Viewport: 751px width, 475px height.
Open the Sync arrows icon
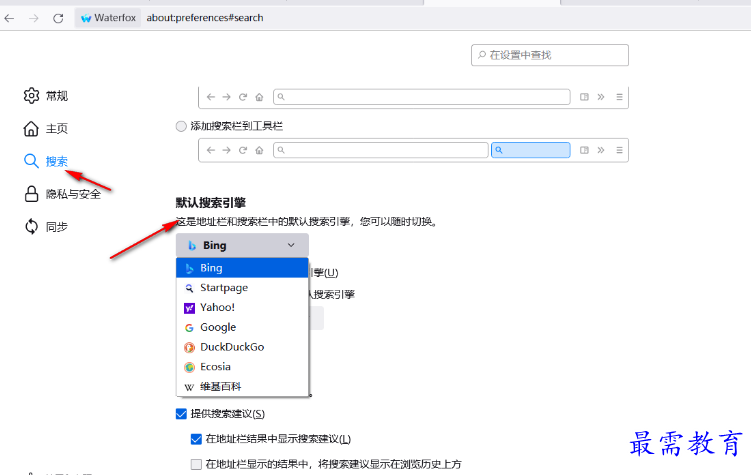click(31, 226)
